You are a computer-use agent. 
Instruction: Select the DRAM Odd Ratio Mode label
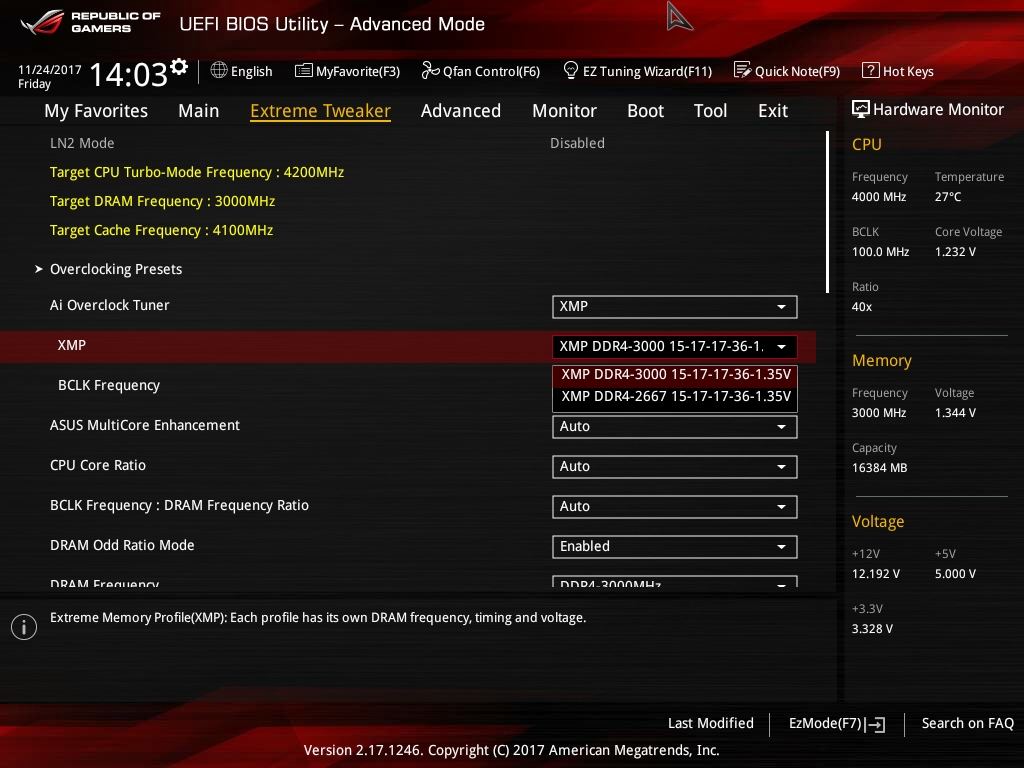(122, 545)
